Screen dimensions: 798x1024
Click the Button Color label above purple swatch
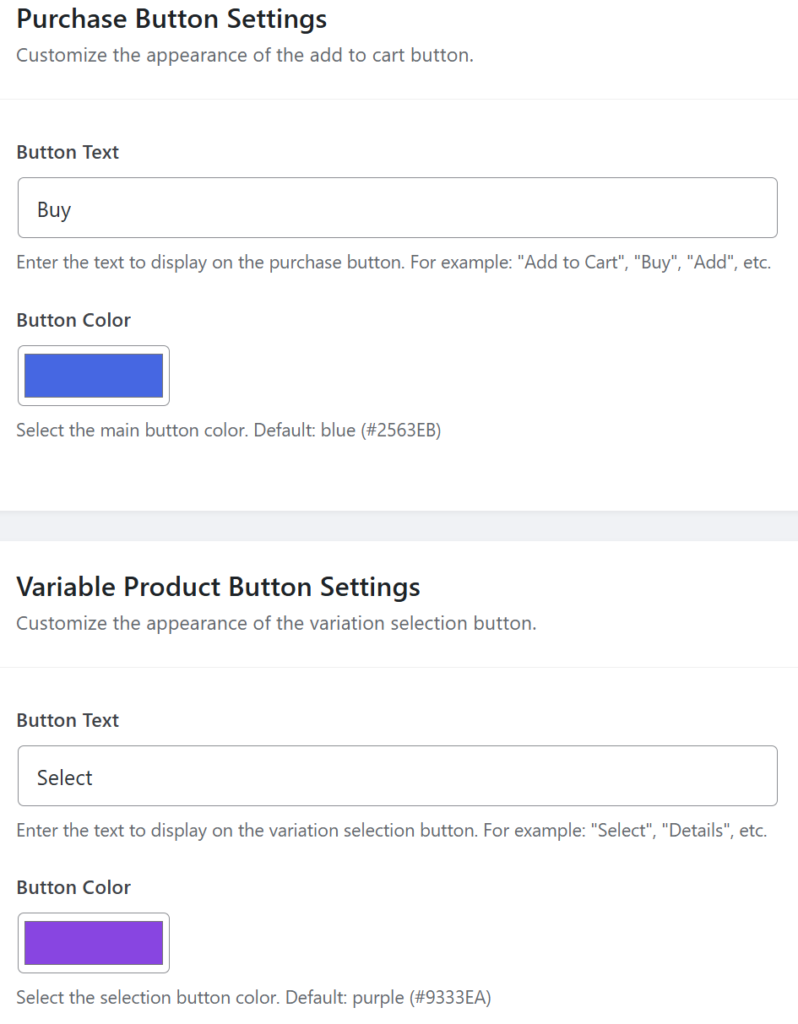[74, 887]
